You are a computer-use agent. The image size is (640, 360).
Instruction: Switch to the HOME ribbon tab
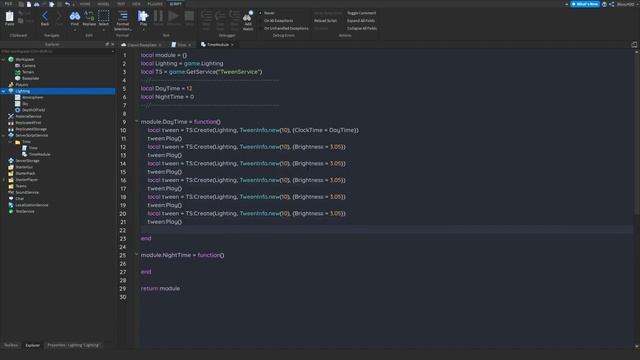(85, 4)
